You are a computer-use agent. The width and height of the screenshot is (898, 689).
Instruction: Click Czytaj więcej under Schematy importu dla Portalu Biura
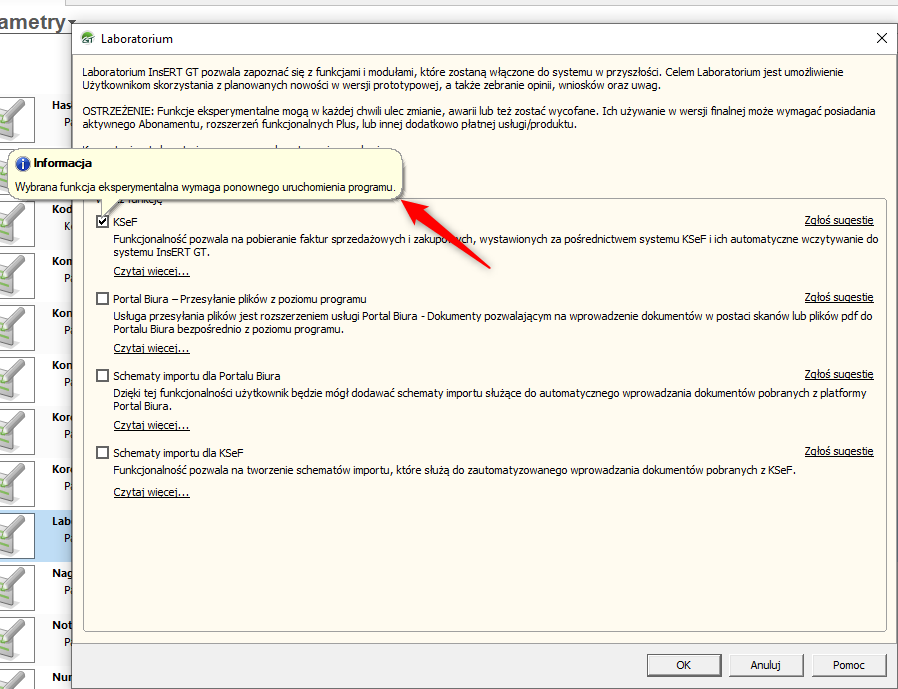click(151, 426)
